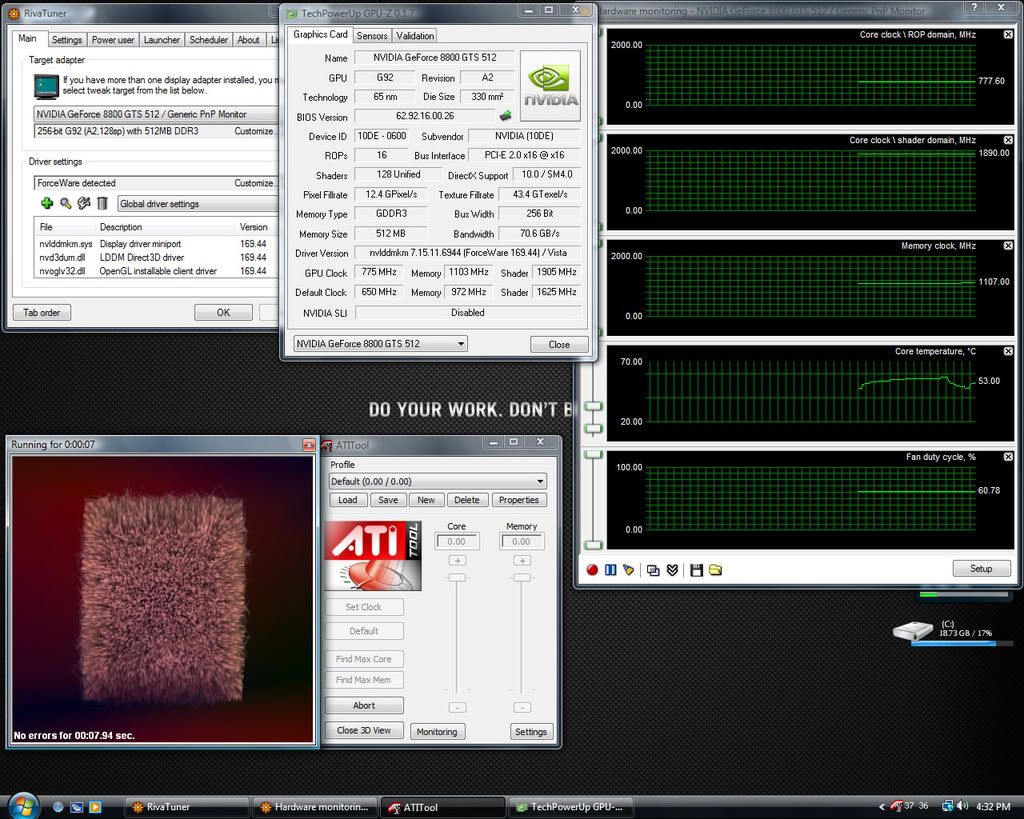Switch to the Validation tab in GPU-Z
The image size is (1024, 819).
click(x=415, y=36)
